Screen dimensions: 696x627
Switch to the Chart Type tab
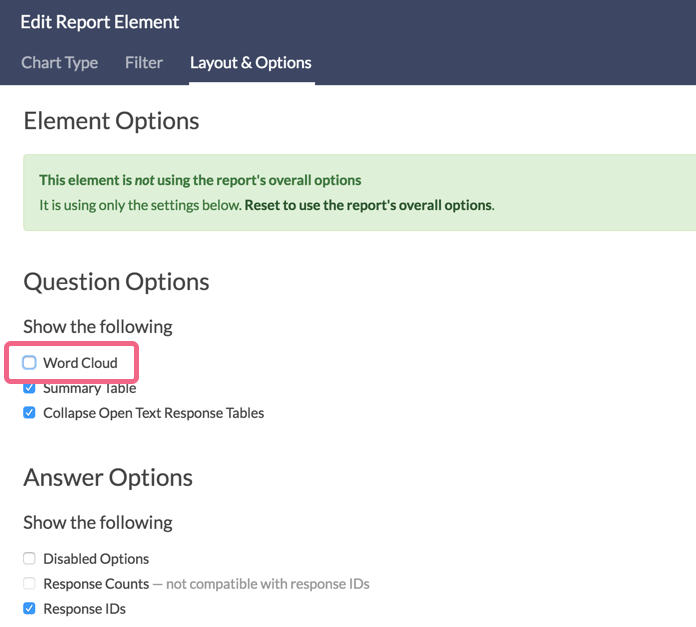(59, 62)
